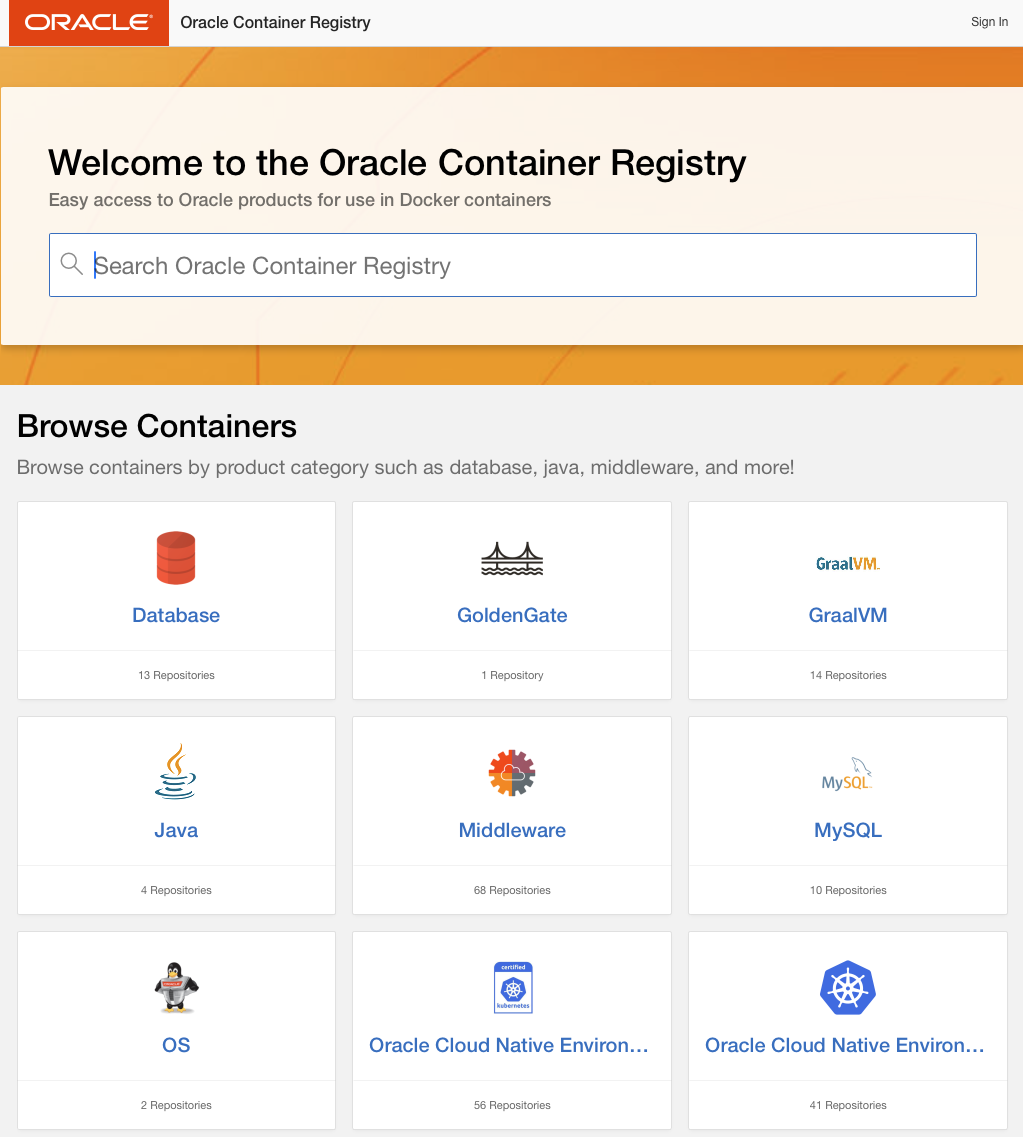Image resolution: width=1023 pixels, height=1137 pixels.
Task: Open the OS category link
Action: (x=176, y=1045)
